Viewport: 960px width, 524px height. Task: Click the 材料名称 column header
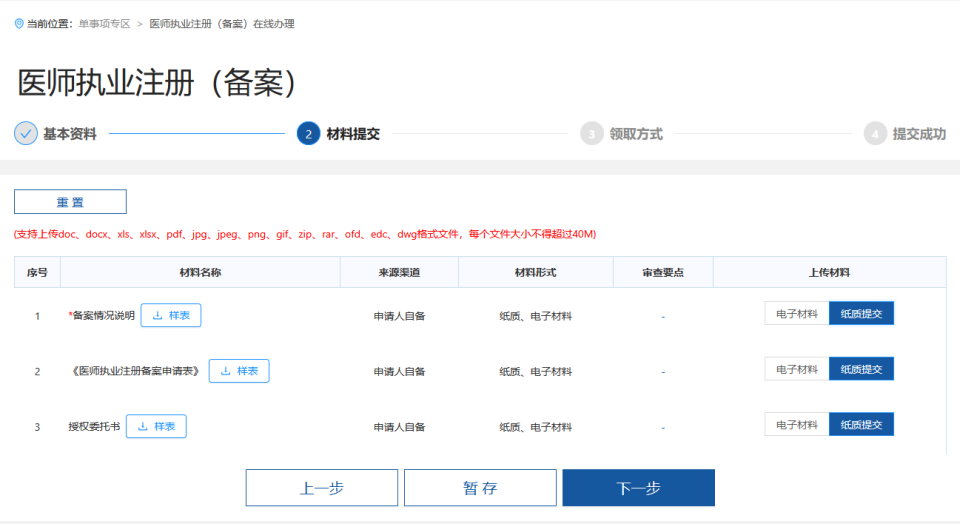[200, 272]
